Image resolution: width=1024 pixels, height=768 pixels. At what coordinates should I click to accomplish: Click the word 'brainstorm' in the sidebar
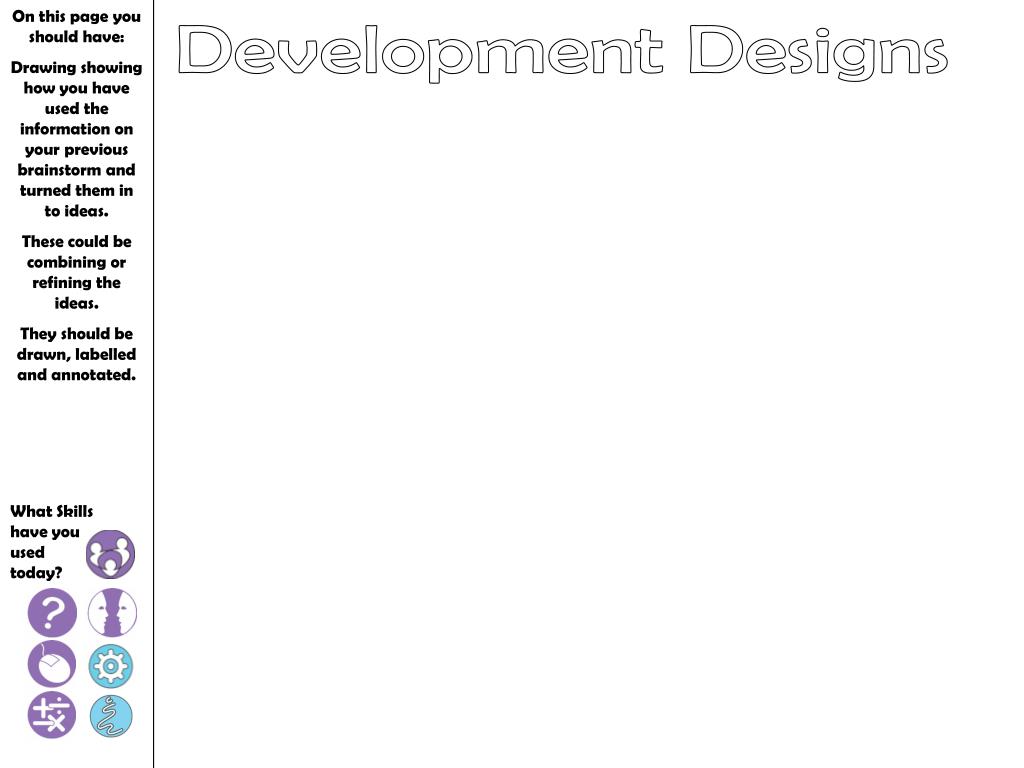(58, 170)
